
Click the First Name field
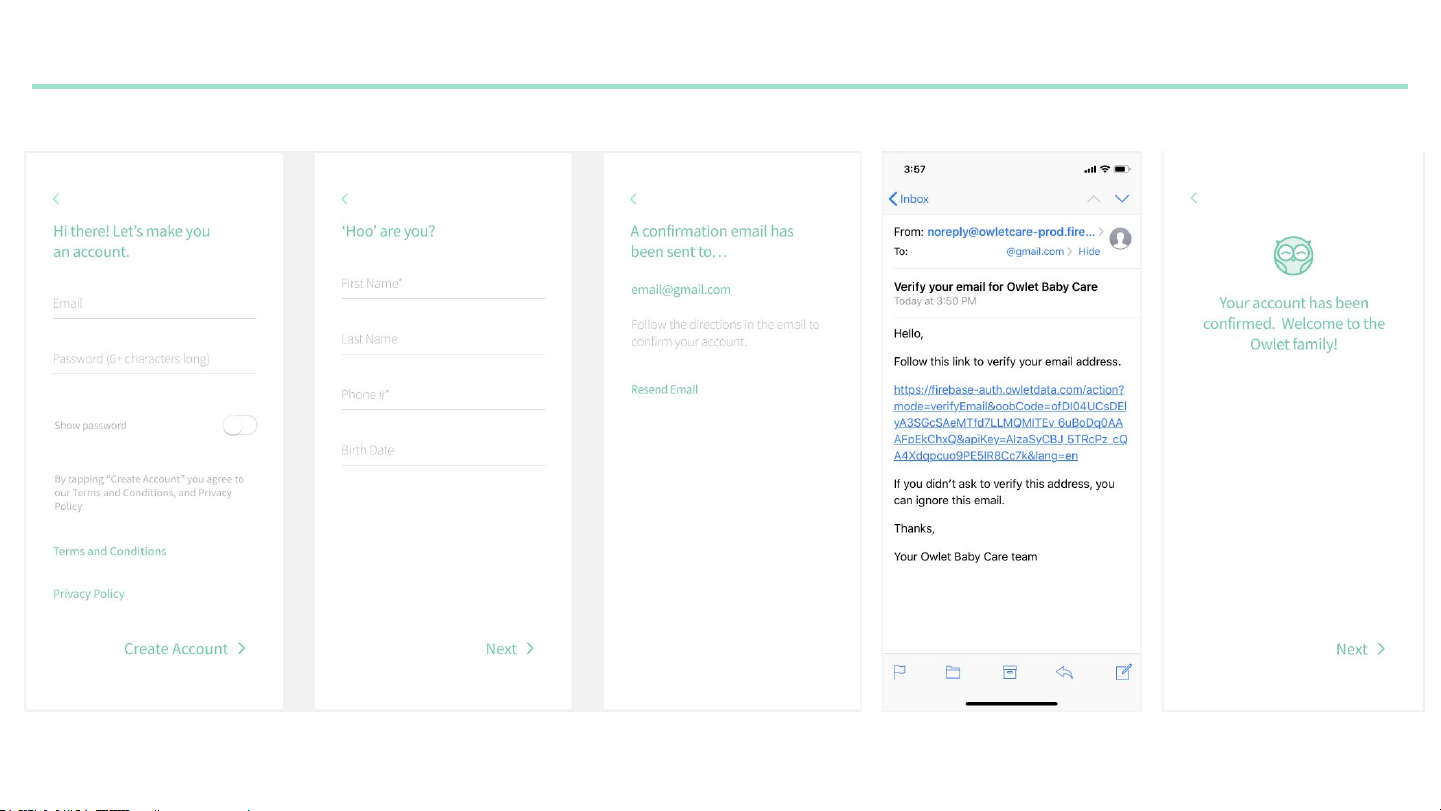pyautogui.click(x=443, y=284)
